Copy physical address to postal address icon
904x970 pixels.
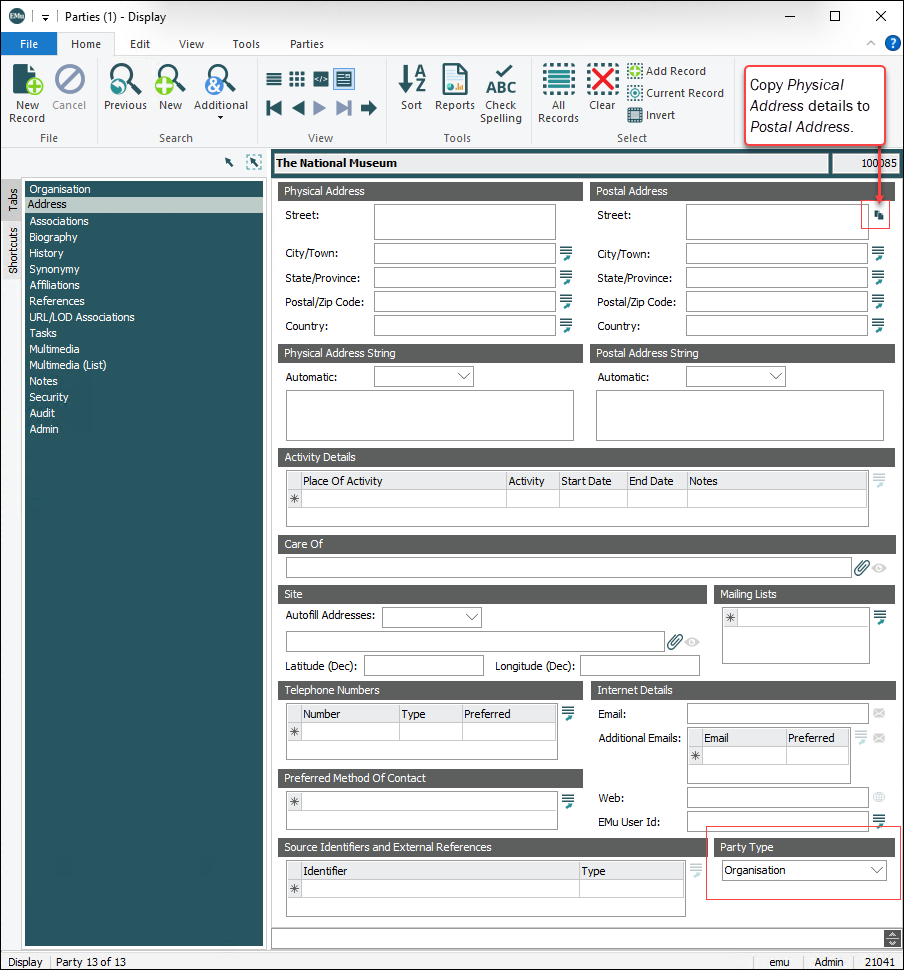tap(878, 215)
